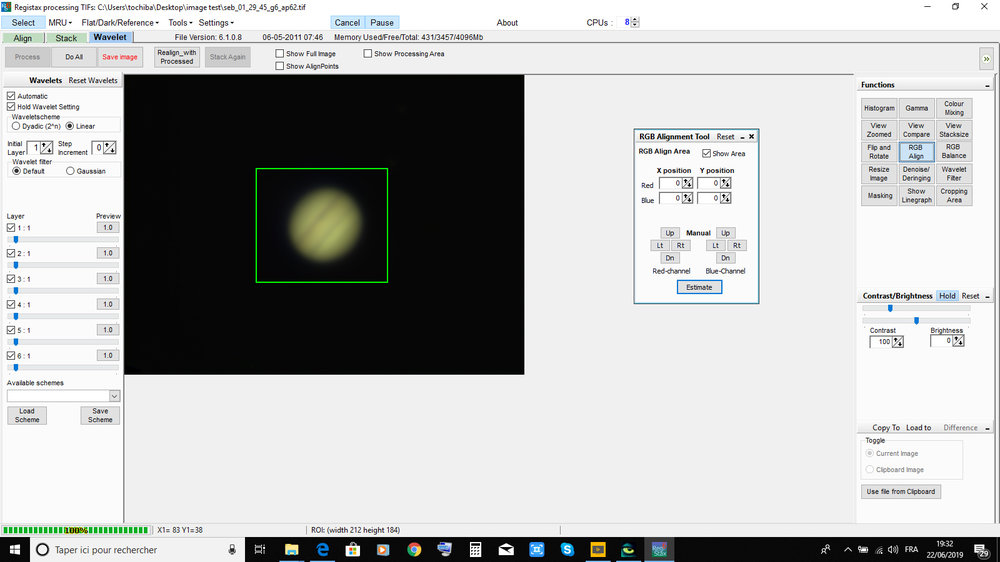Screen dimensions: 1000x562
Task: Switch to the Align tab
Action: click(x=22, y=38)
